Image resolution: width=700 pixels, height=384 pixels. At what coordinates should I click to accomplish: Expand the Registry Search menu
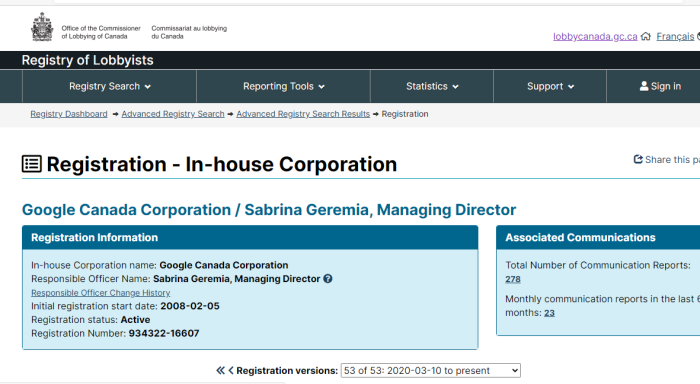109,86
